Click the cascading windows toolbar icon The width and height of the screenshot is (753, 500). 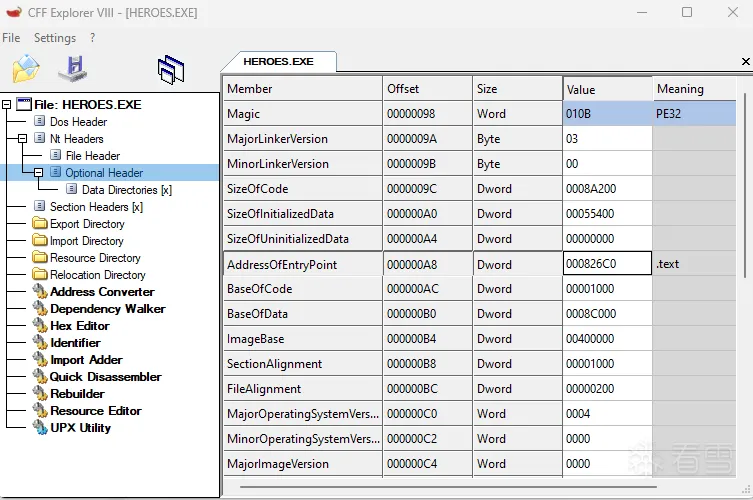(171, 70)
